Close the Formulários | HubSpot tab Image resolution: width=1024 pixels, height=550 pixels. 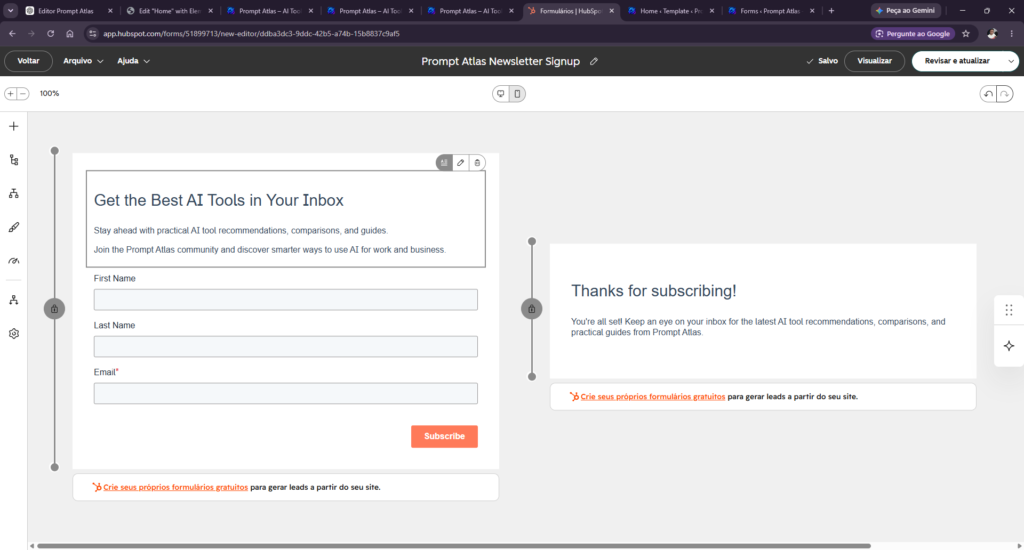(x=612, y=10)
